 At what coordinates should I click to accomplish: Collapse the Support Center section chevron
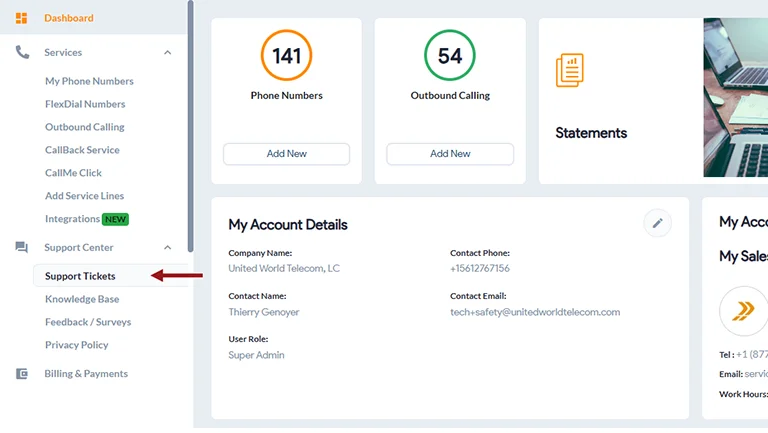click(167, 247)
